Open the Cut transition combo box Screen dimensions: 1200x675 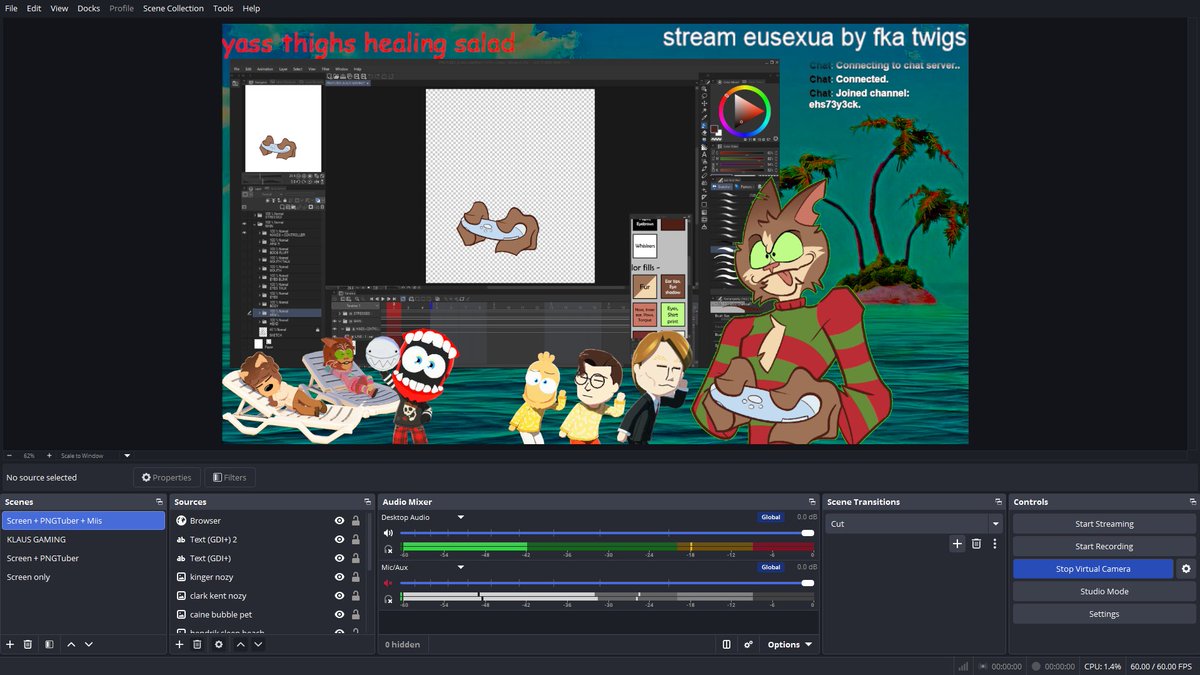tap(914, 524)
